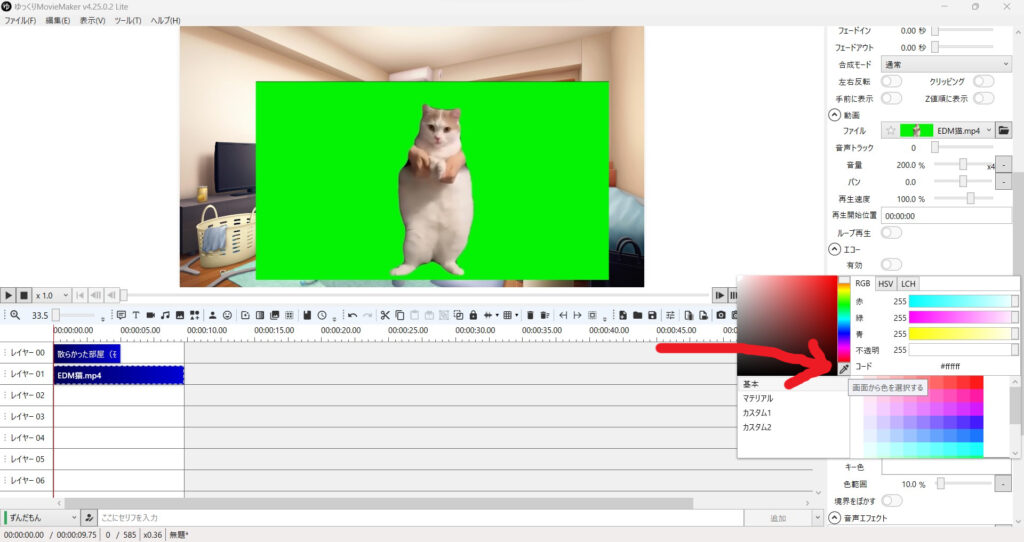Switch to the HSV tab
1024x542 pixels.
click(x=886, y=283)
